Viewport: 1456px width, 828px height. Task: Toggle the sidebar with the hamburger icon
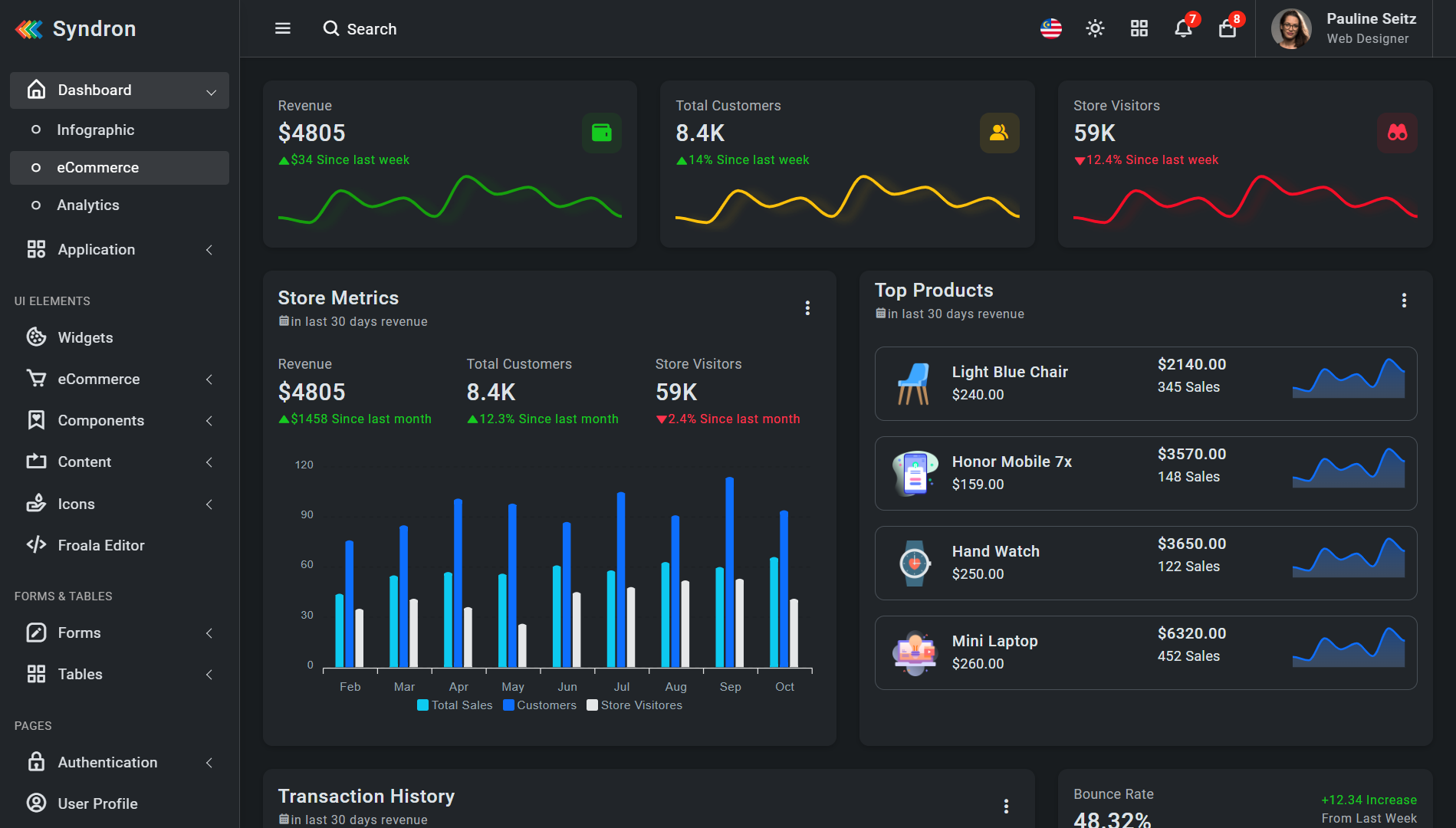[x=282, y=28]
